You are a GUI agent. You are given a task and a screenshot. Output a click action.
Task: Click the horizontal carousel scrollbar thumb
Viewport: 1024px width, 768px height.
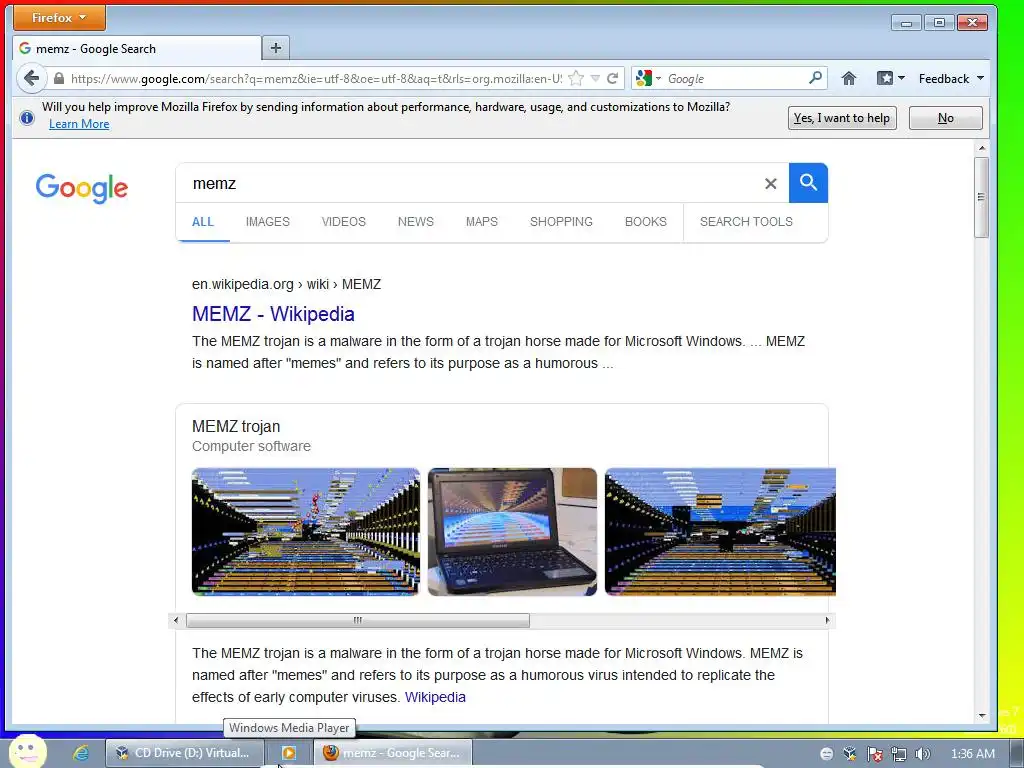pos(357,620)
